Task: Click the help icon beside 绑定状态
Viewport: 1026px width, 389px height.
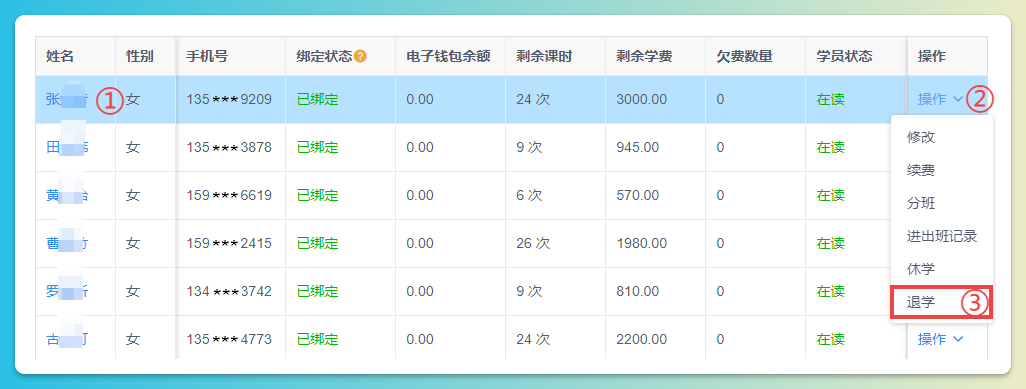Action: [361, 56]
